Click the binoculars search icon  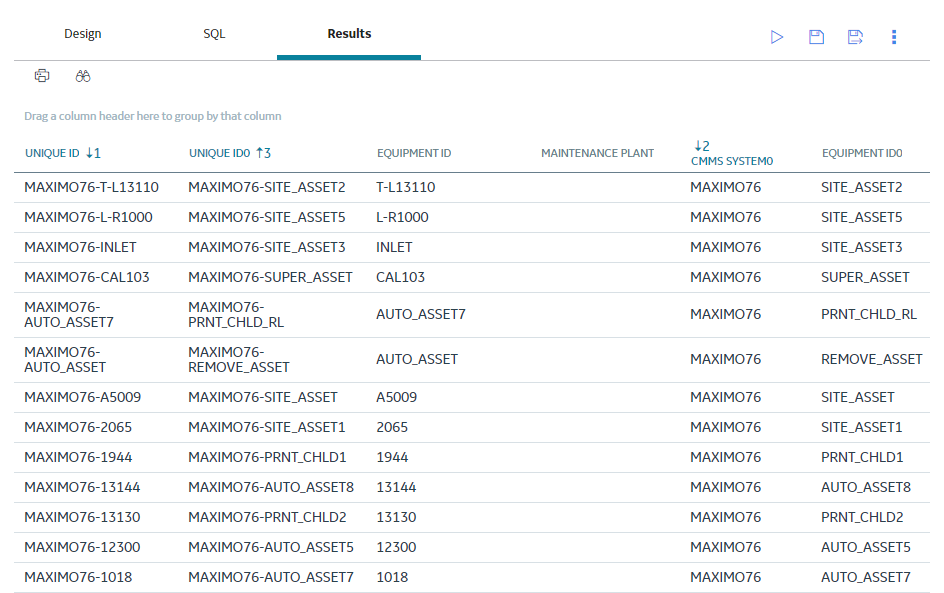click(83, 76)
